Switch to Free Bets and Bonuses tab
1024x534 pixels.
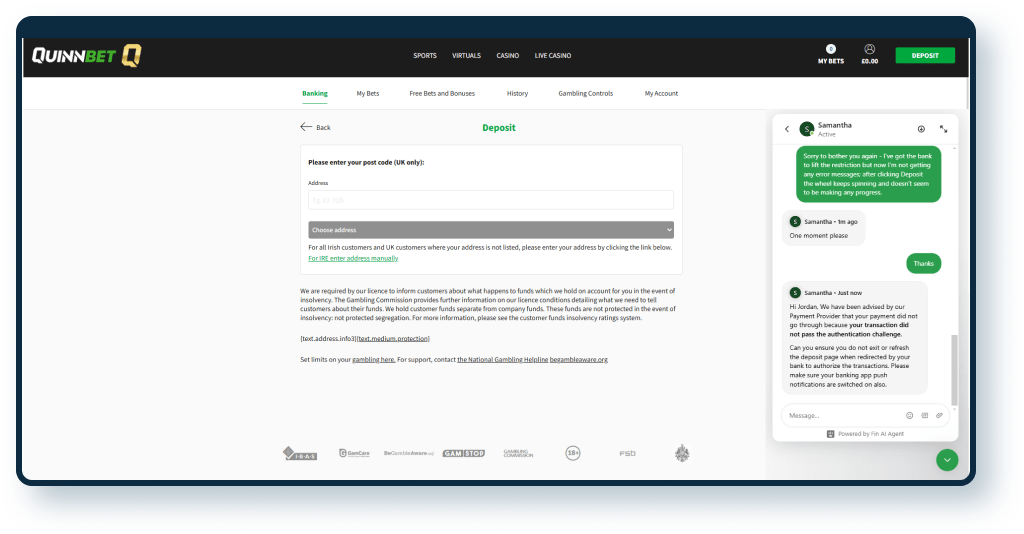click(x=442, y=93)
